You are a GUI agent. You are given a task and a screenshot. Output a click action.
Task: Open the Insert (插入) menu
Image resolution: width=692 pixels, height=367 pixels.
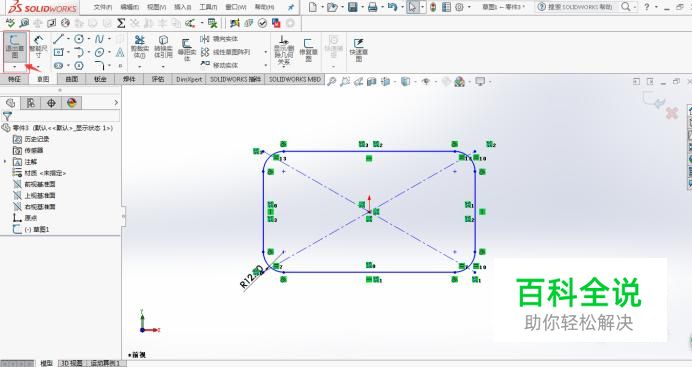tap(182, 7)
